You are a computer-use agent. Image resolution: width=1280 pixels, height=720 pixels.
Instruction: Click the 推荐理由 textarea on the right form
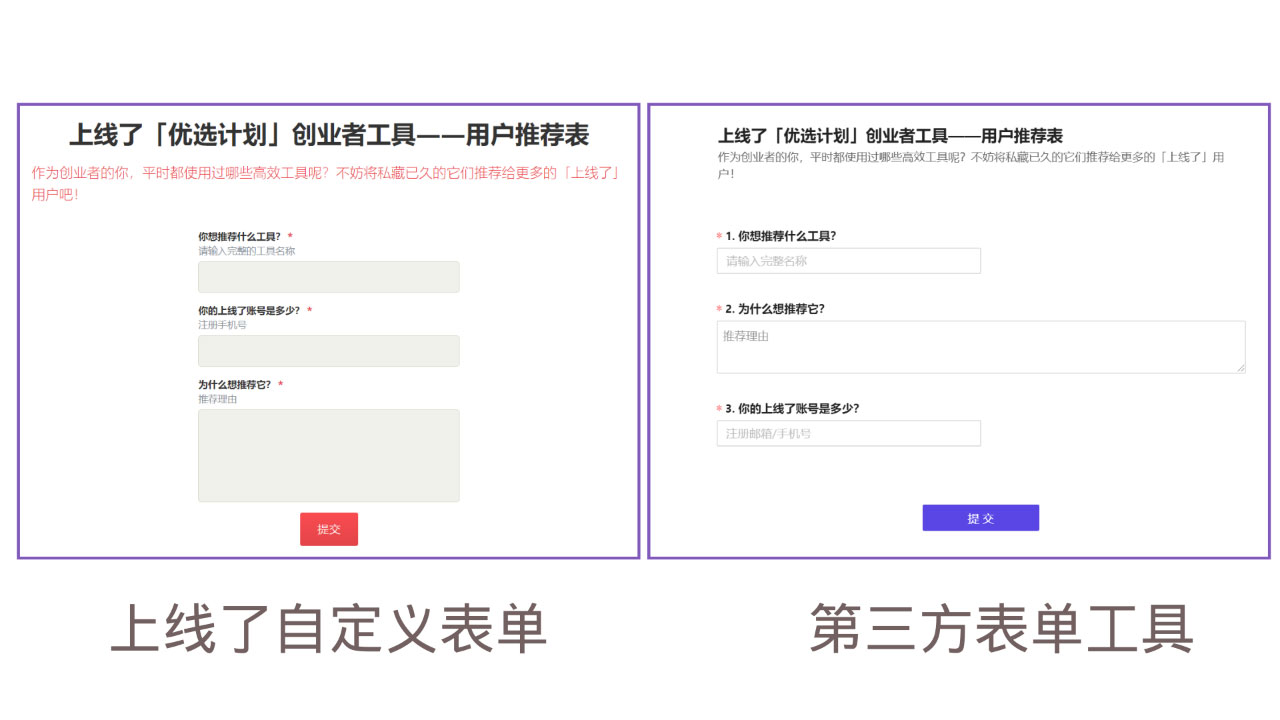(x=980, y=345)
